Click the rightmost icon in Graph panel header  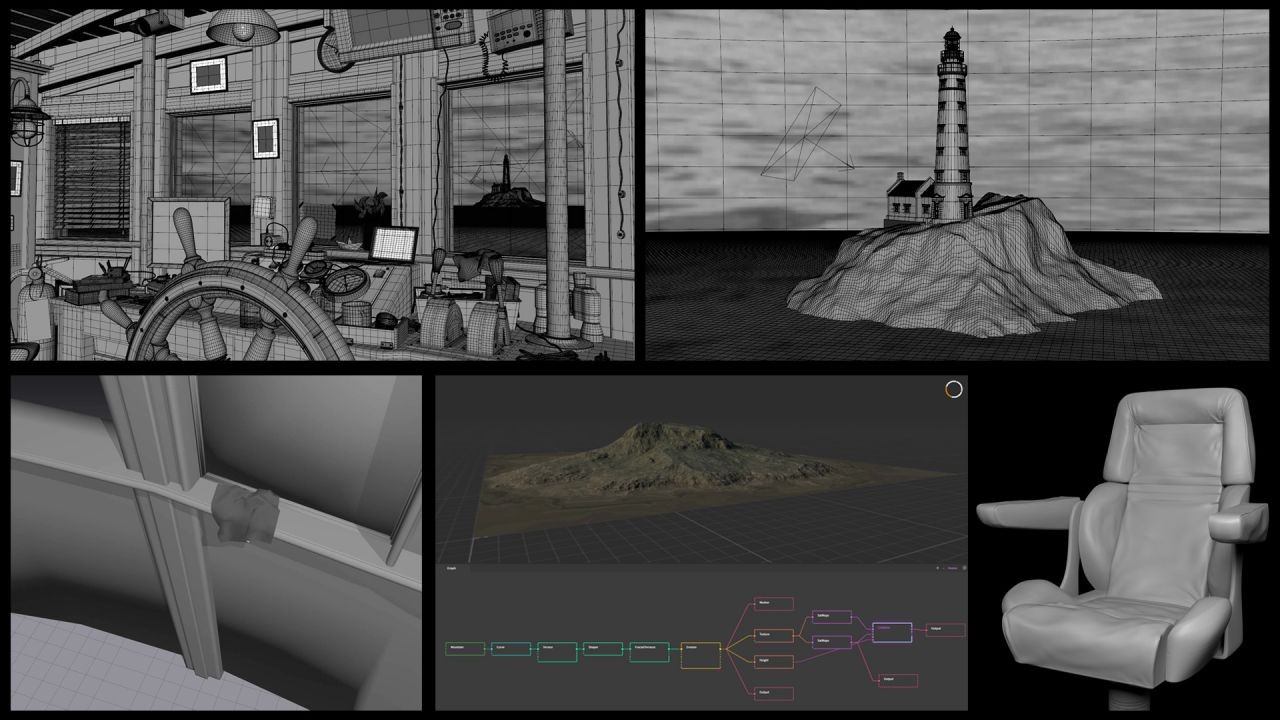pyautogui.click(x=964, y=568)
